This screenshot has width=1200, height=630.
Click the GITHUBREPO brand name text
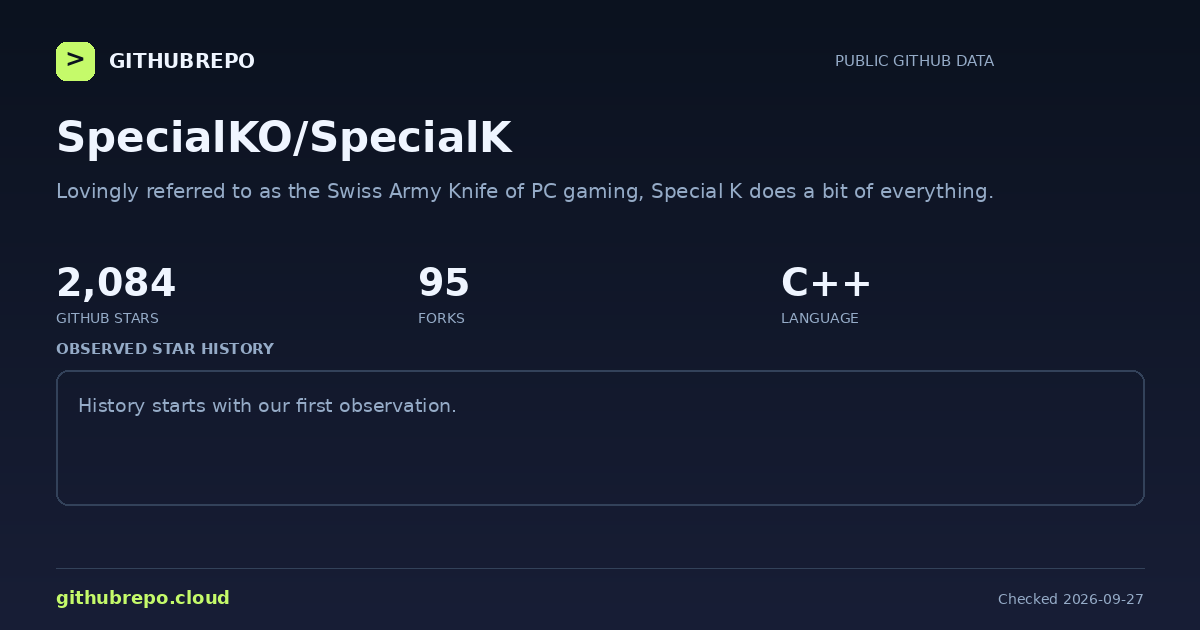(x=181, y=61)
